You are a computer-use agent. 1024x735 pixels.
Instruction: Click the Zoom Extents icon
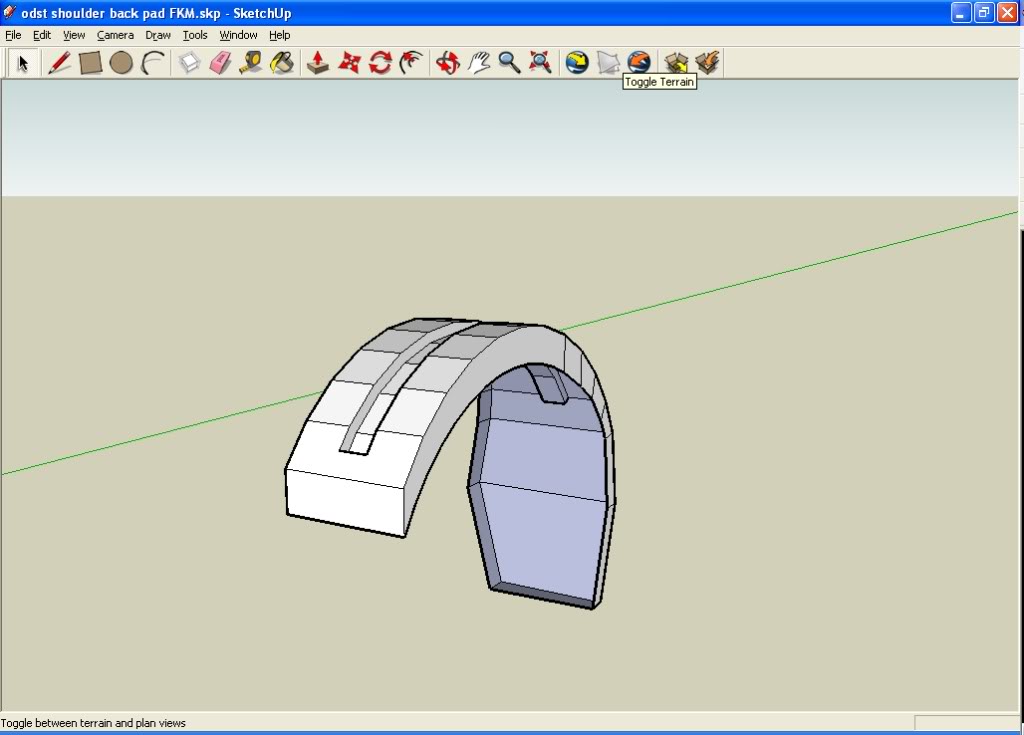[540, 63]
